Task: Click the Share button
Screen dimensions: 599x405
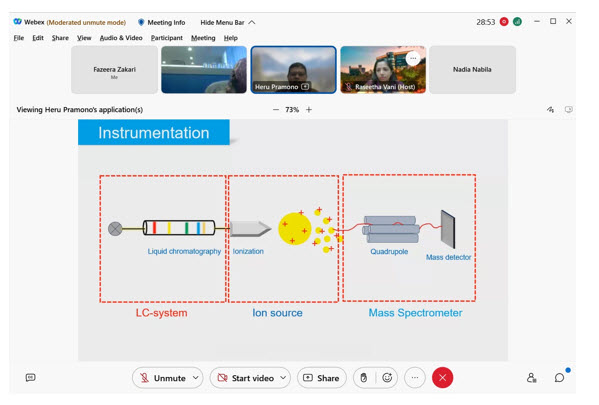Action: pyautogui.click(x=321, y=378)
